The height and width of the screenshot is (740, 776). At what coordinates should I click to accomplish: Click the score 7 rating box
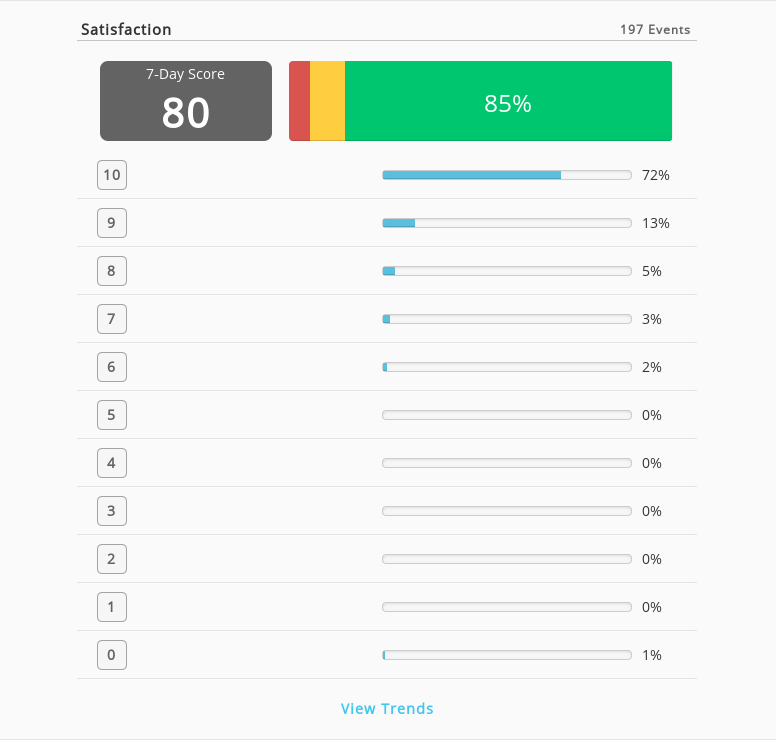(x=112, y=319)
